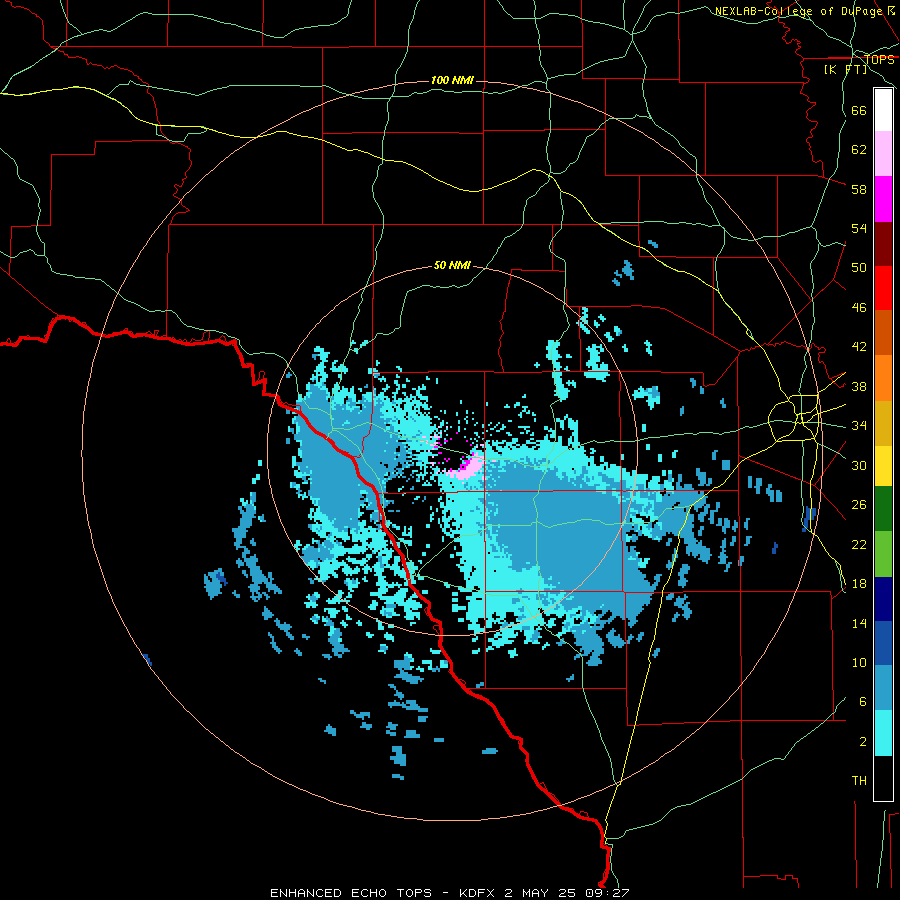Click the "6" legend value
Screen dimensions: 900x900
(x=862, y=702)
